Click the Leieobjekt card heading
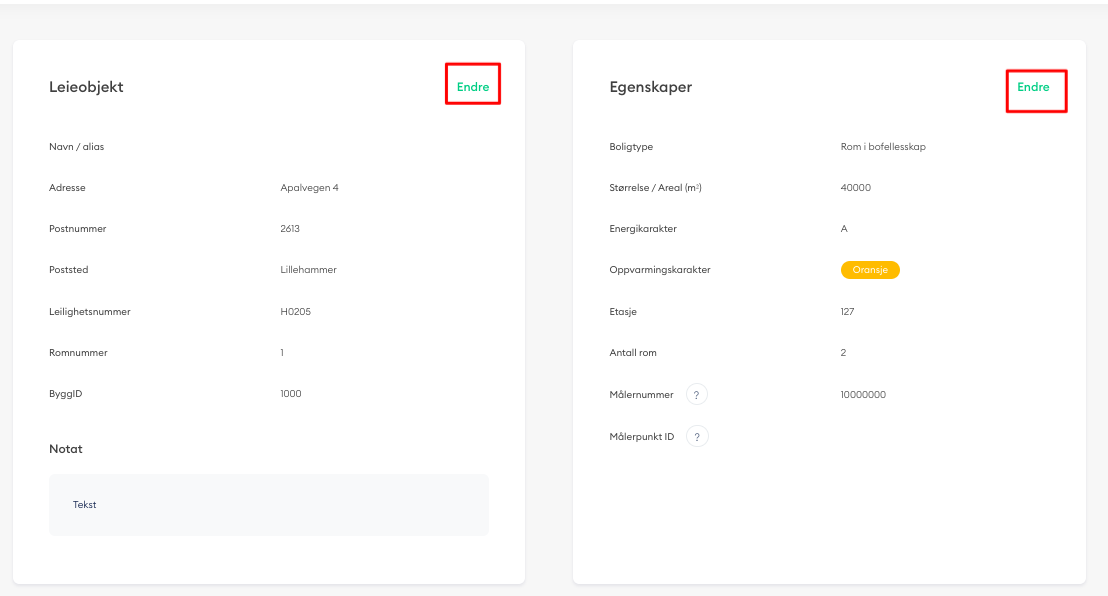1108x596 pixels. pyautogui.click(x=86, y=86)
